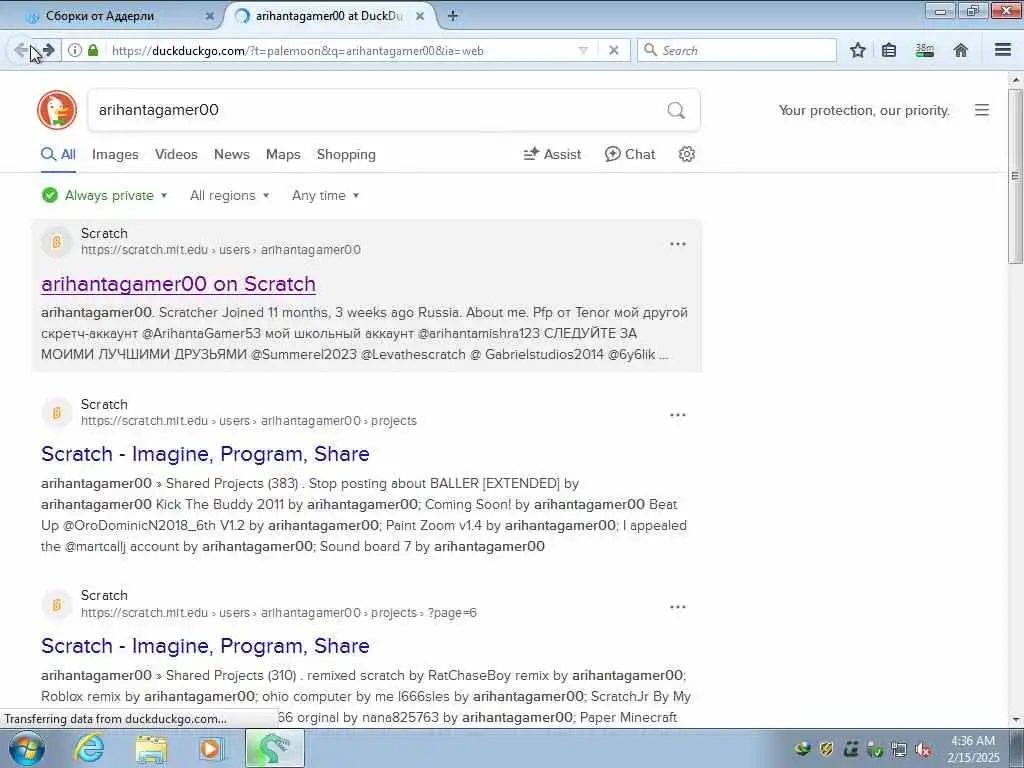Switch to Maps results tab
The width and height of the screenshot is (1024, 768).
tap(283, 155)
